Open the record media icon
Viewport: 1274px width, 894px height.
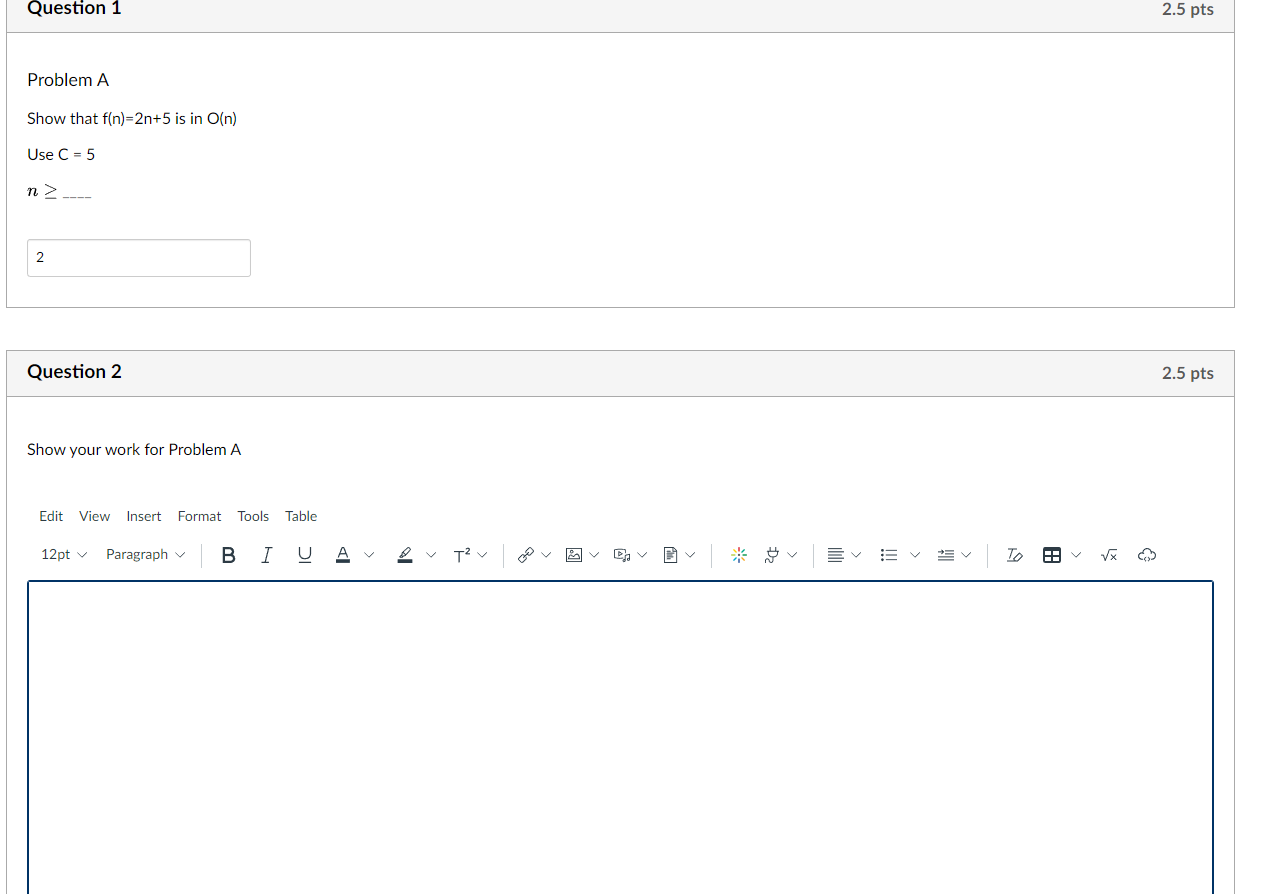[x=623, y=554]
